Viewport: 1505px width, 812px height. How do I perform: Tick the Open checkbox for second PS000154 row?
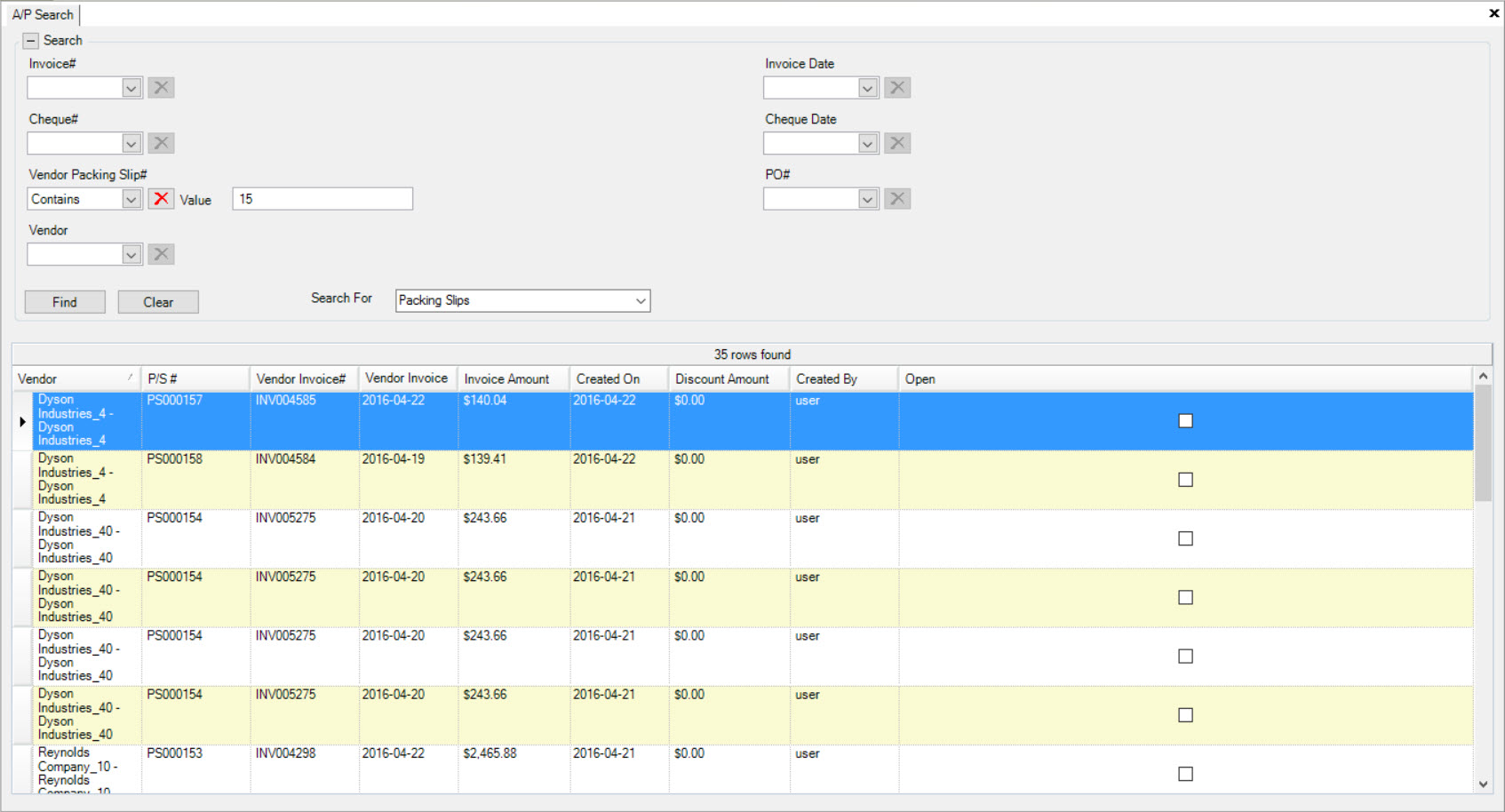point(1185,597)
